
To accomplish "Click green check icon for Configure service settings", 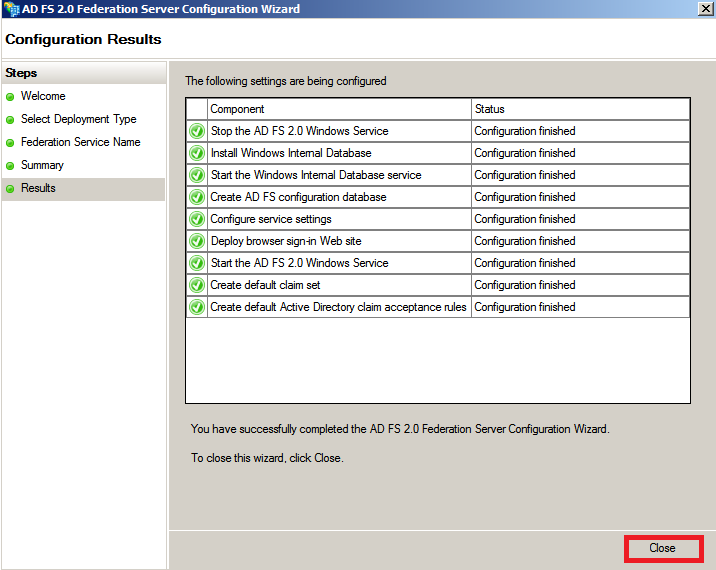I will point(197,219).
